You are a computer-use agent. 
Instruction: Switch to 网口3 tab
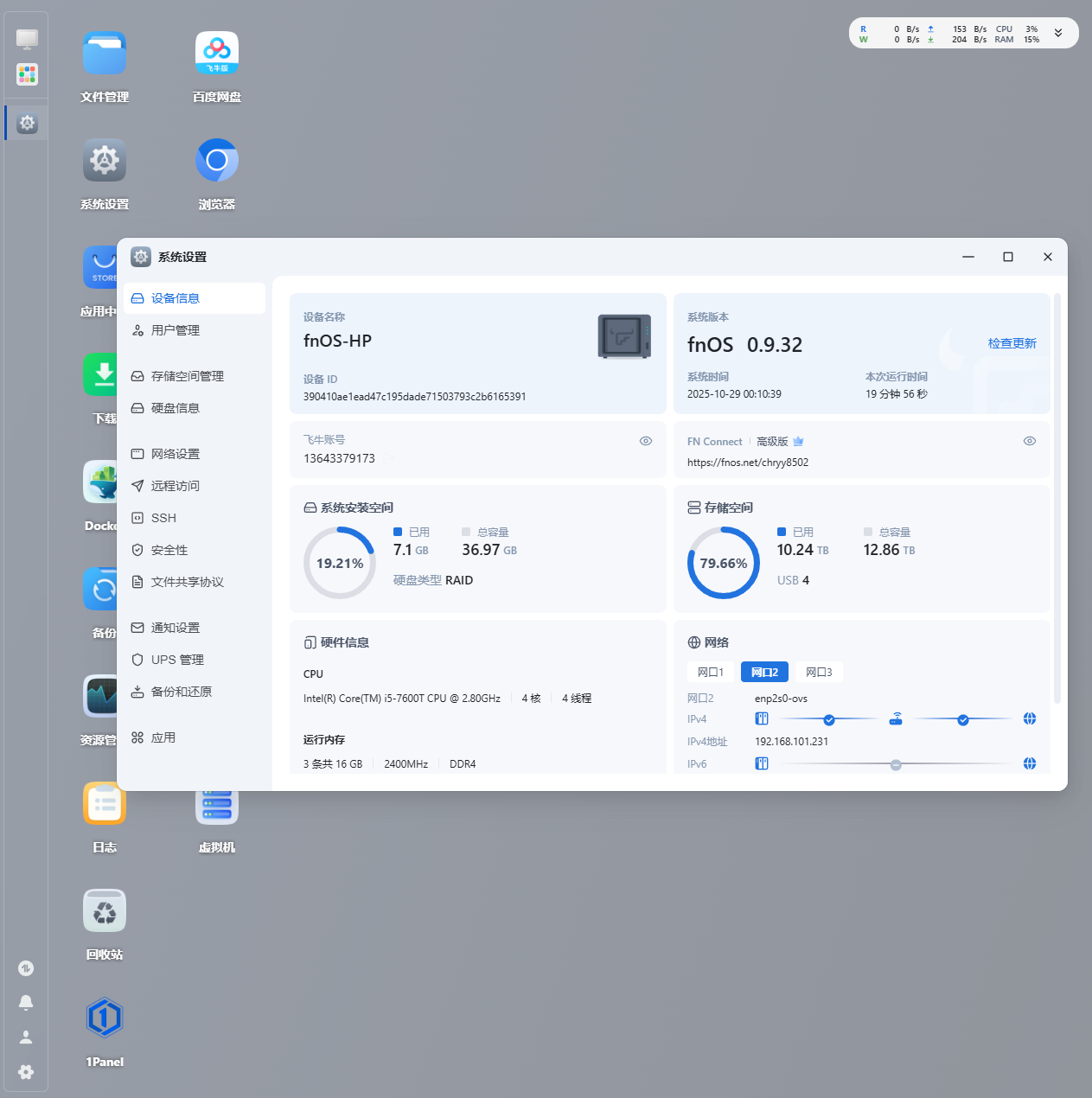819,672
